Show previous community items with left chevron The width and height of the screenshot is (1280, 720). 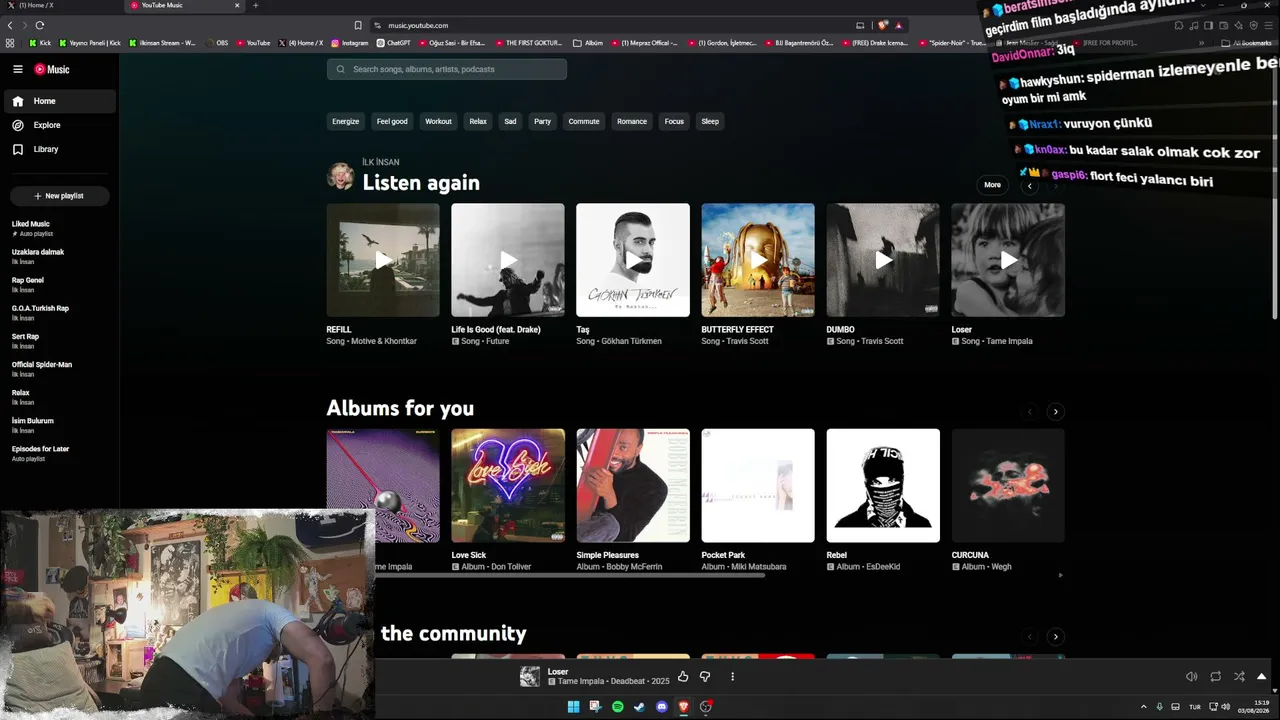[1029, 637]
